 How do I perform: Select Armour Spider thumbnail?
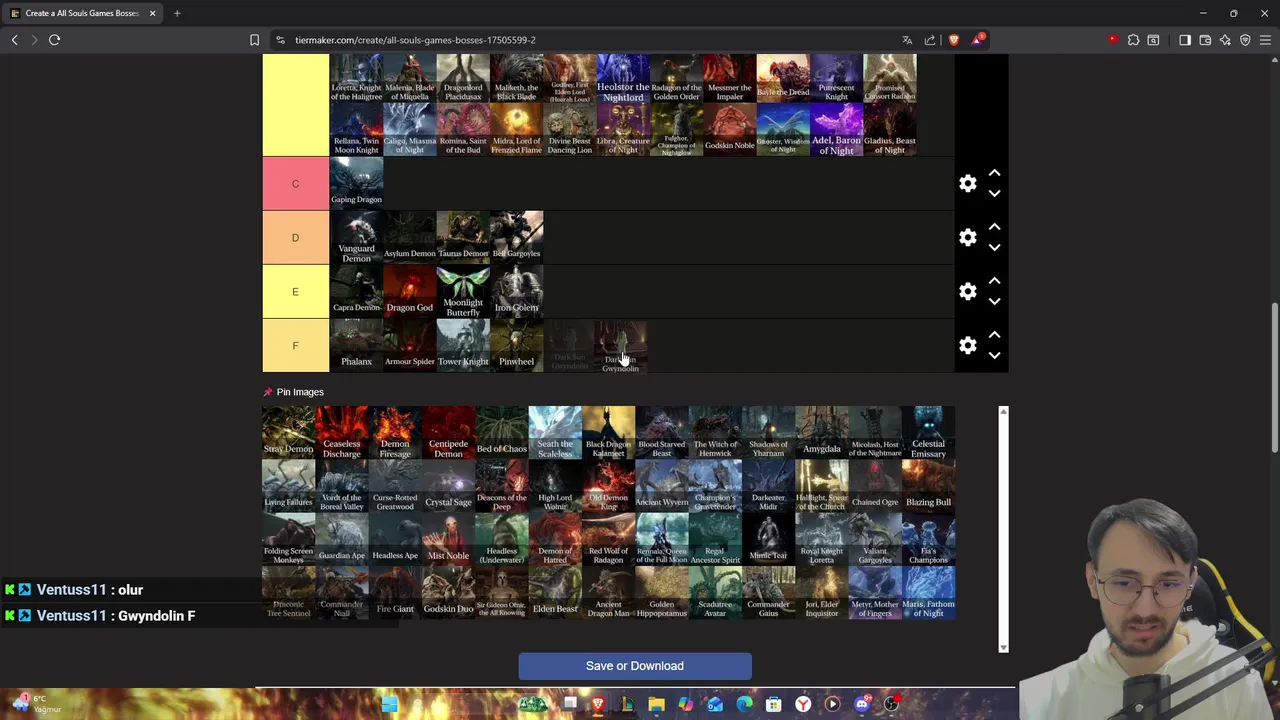pos(410,345)
